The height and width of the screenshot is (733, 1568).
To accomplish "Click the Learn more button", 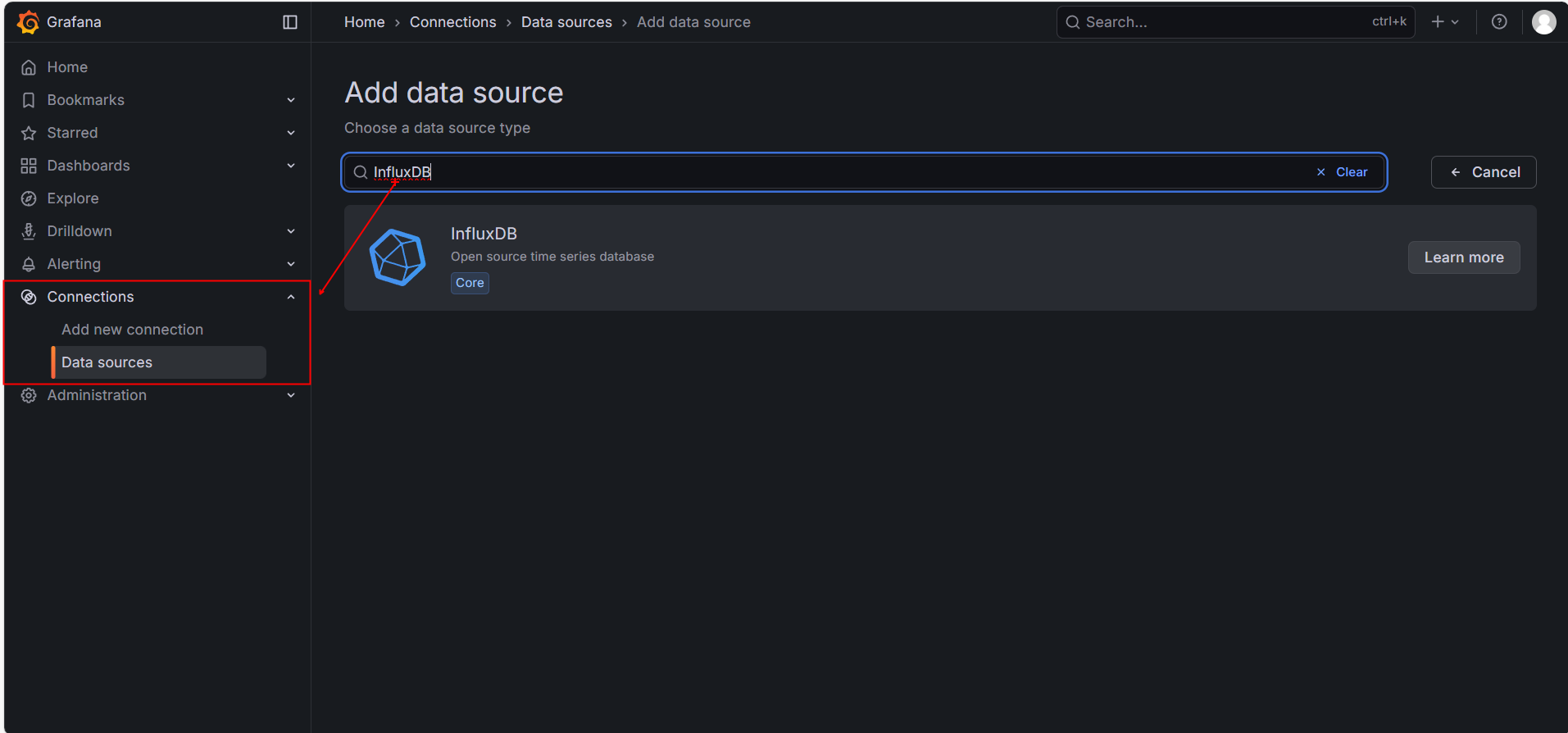I will tap(1463, 257).
